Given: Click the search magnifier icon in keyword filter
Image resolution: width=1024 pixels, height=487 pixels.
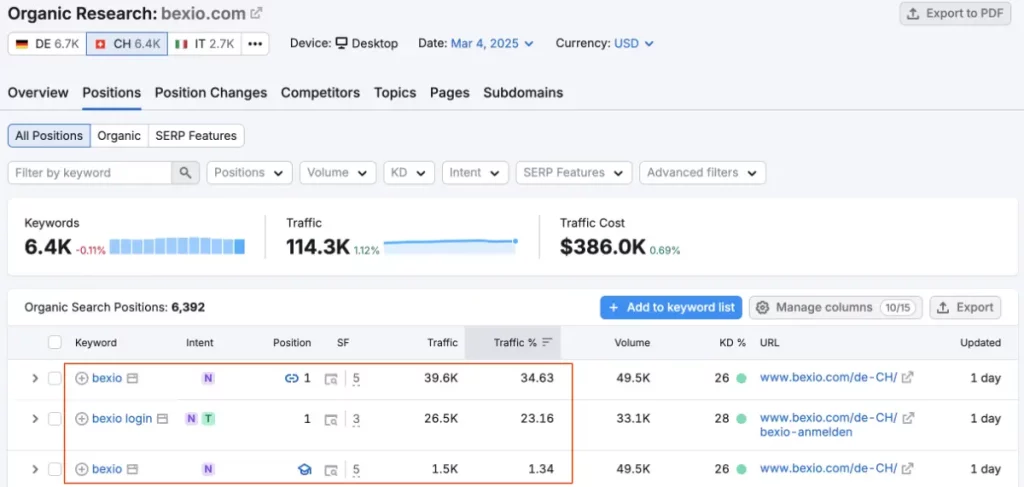Looking at the screenshot, I should (x=185, y=173).
